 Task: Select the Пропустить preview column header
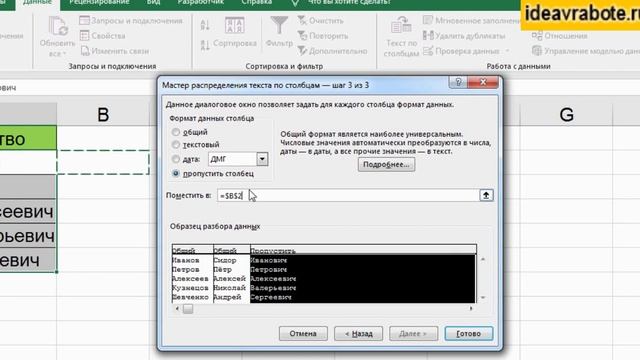363,250
